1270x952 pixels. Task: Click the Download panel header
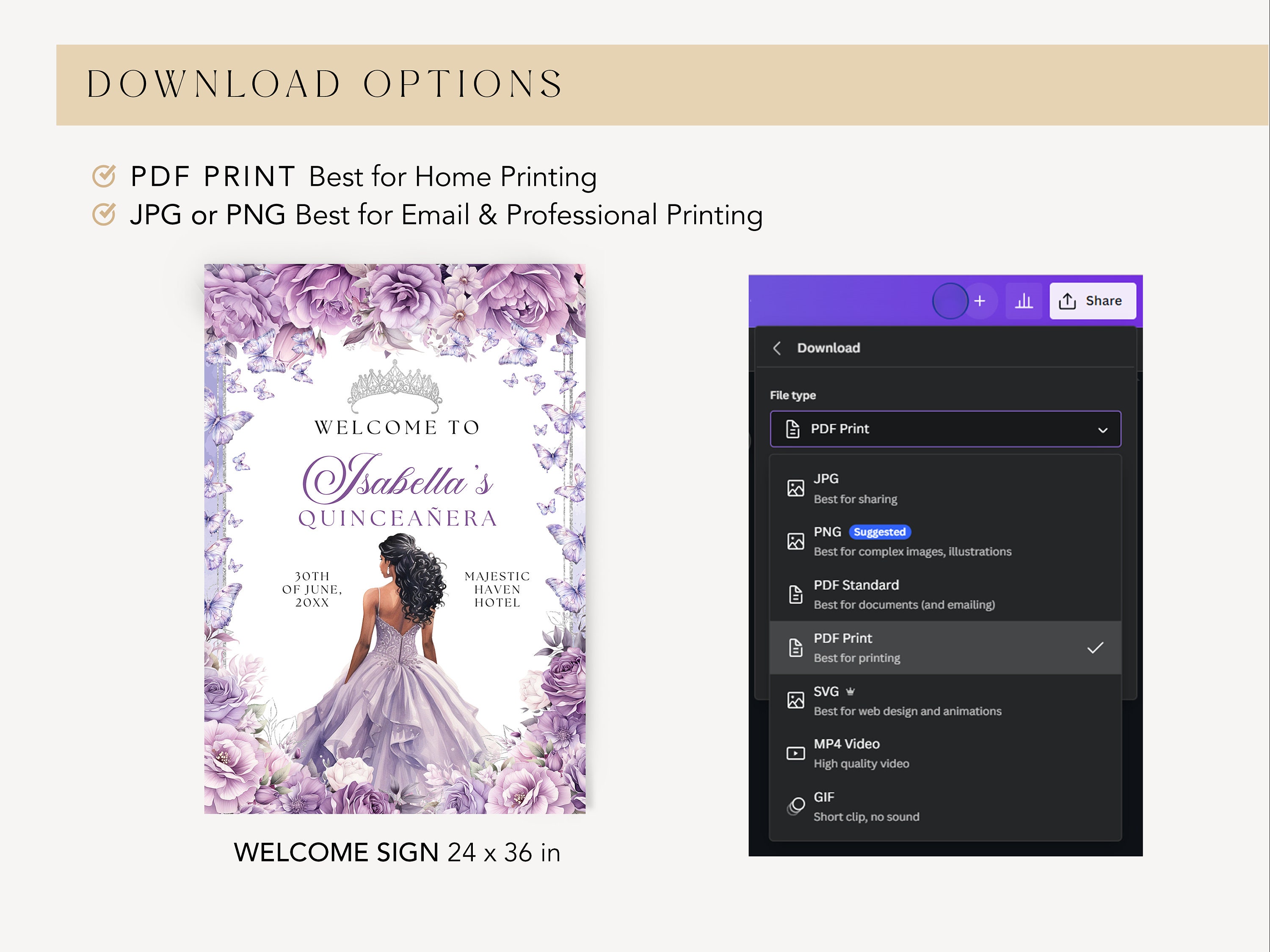pyautogui.click(x=828, y=348)
